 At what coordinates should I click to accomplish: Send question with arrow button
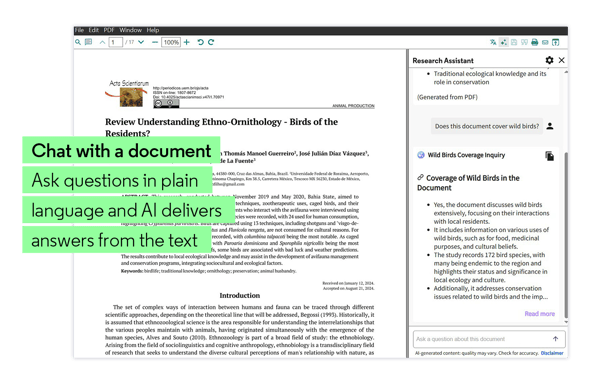tap(555, 338)
